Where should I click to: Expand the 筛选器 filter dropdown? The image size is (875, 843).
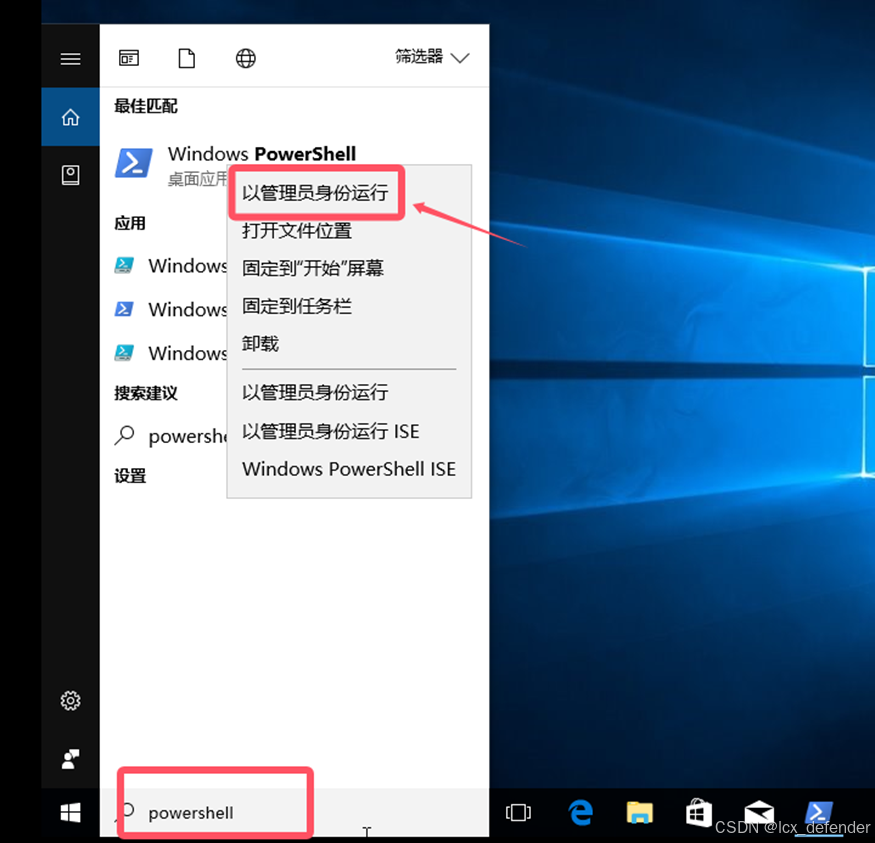click(432, 57)
